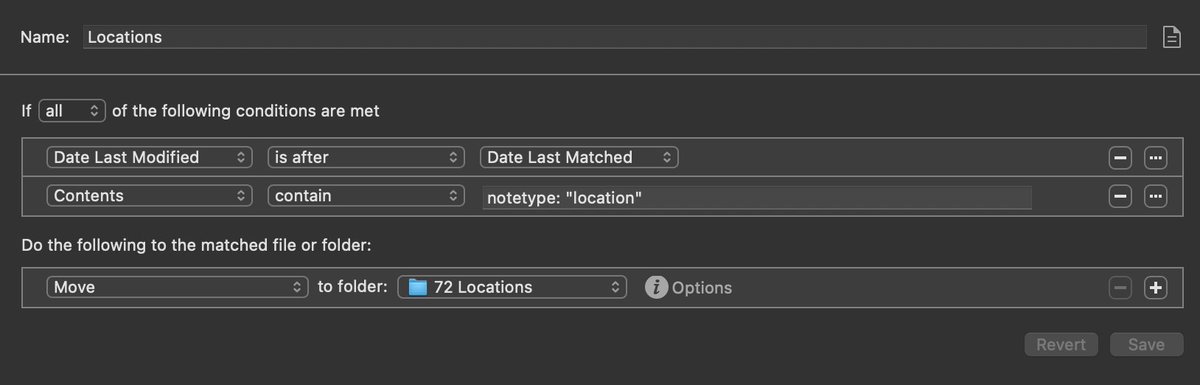Open the all/any conditions dropdown
The height and width of the screenshot is (385, 1200).
tap(71, 111)
